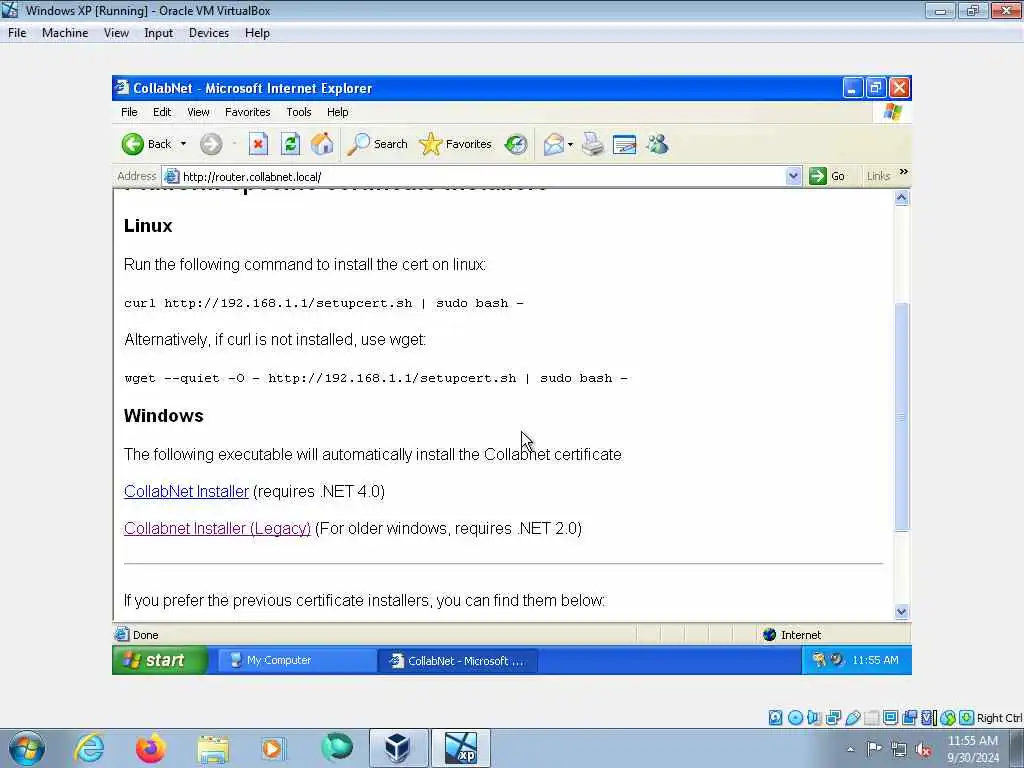The image size is (1024, 768).
Task: Expand the address bar dropdown list
Action: (x=793, y=176)
